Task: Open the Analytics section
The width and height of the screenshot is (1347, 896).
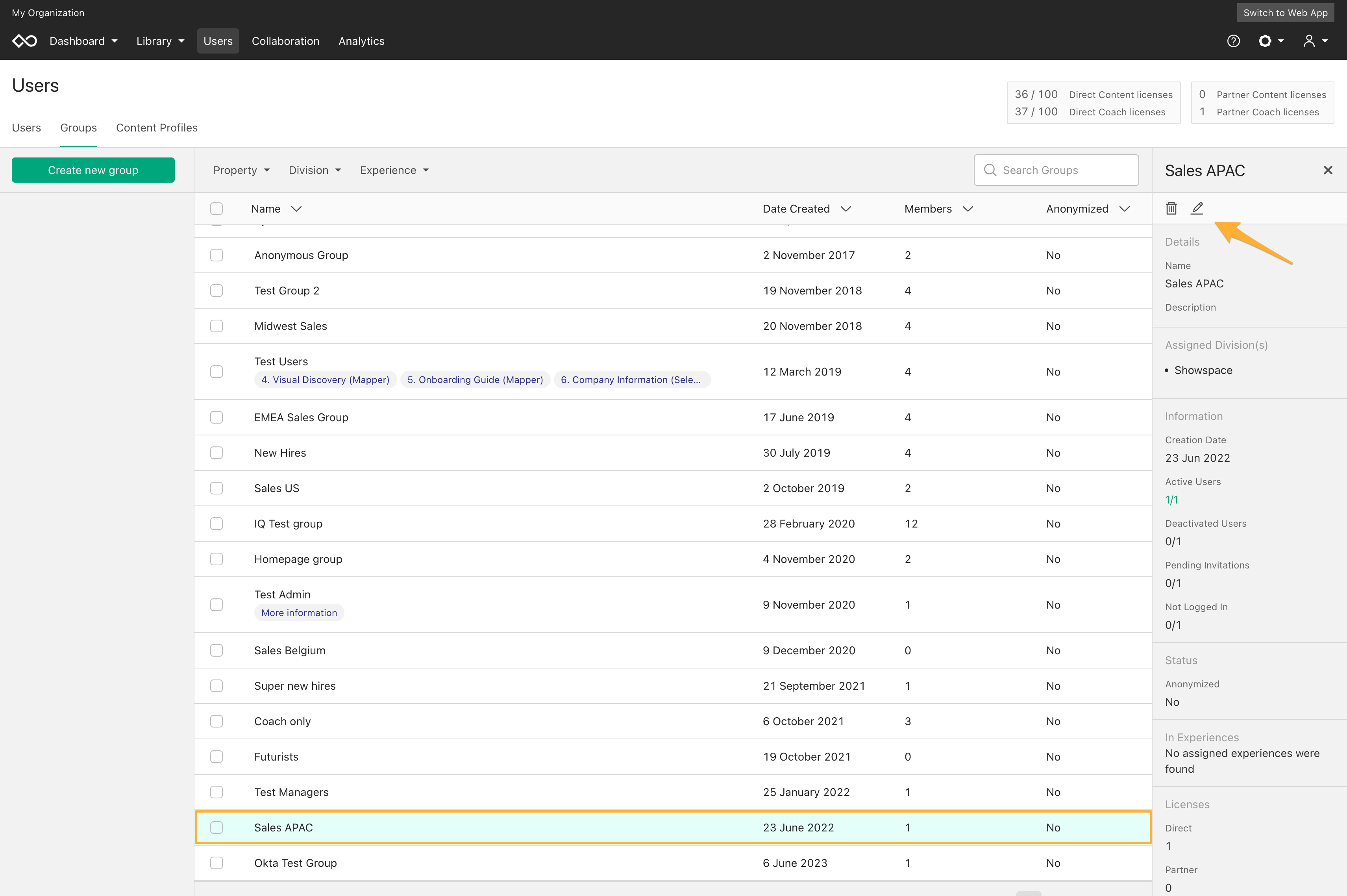Action: (362, 41)
